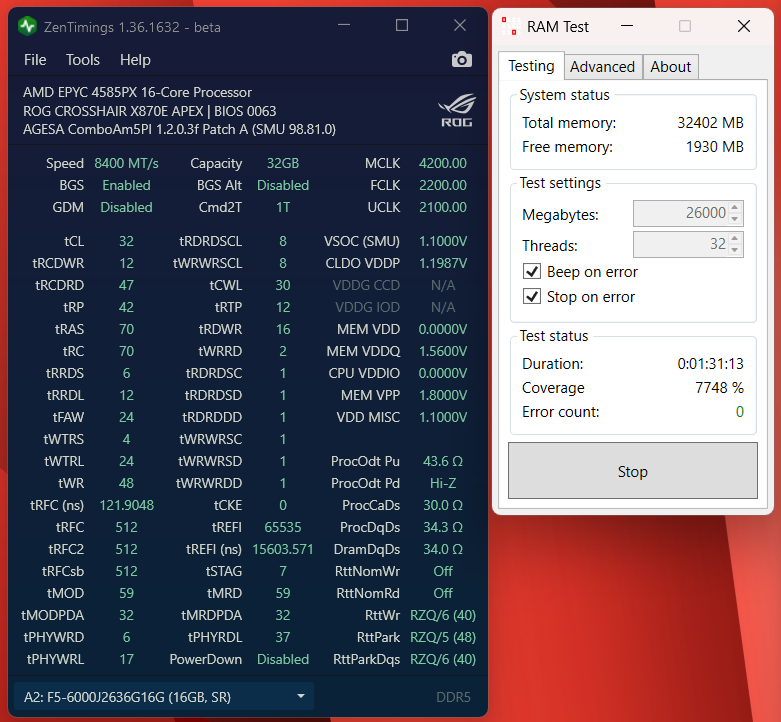Image resolution: width=781 pixels, height=722 pixels.
Task: Click the DramDqDs value 34.0 Ω
Action: [x=443, y=549]
